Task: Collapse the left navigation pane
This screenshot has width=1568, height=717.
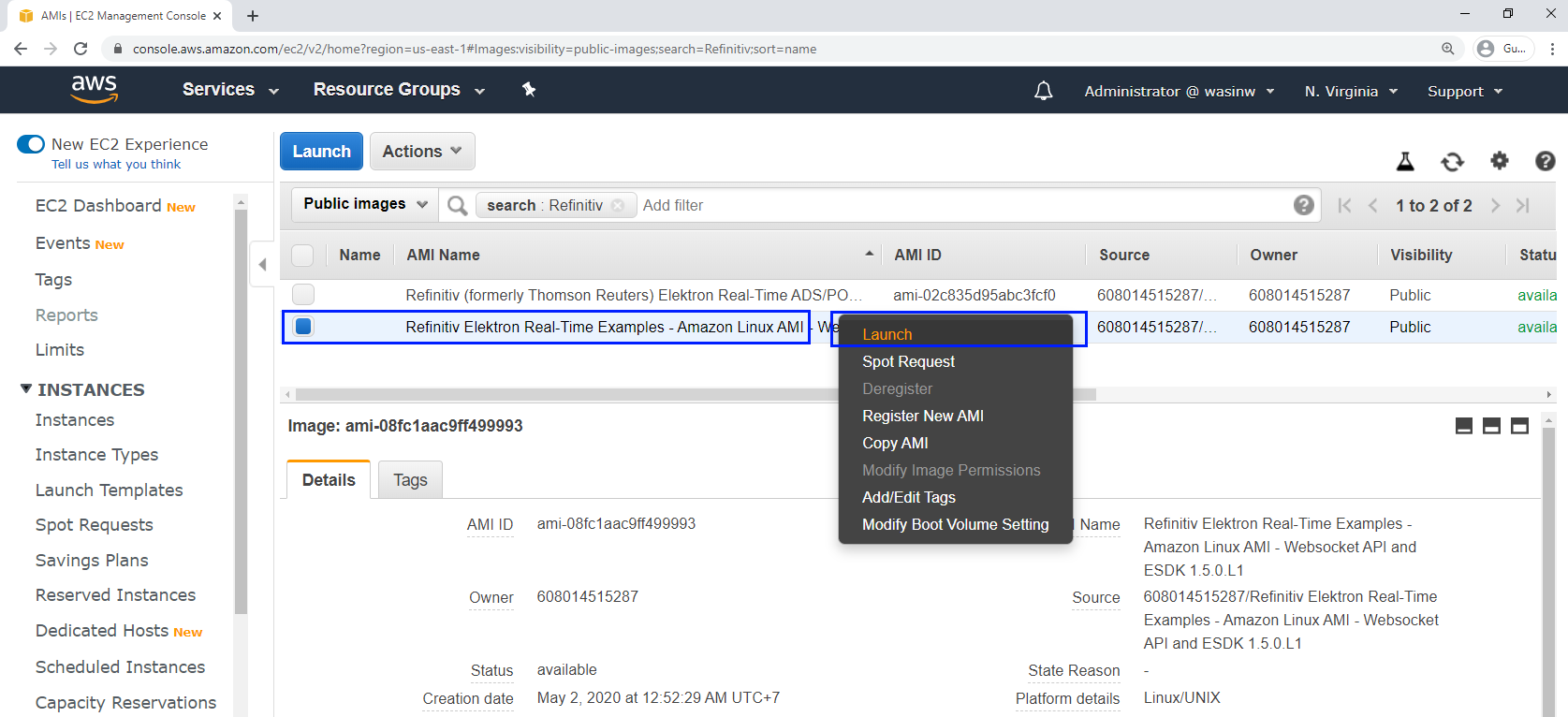Action: click(262, 264)
